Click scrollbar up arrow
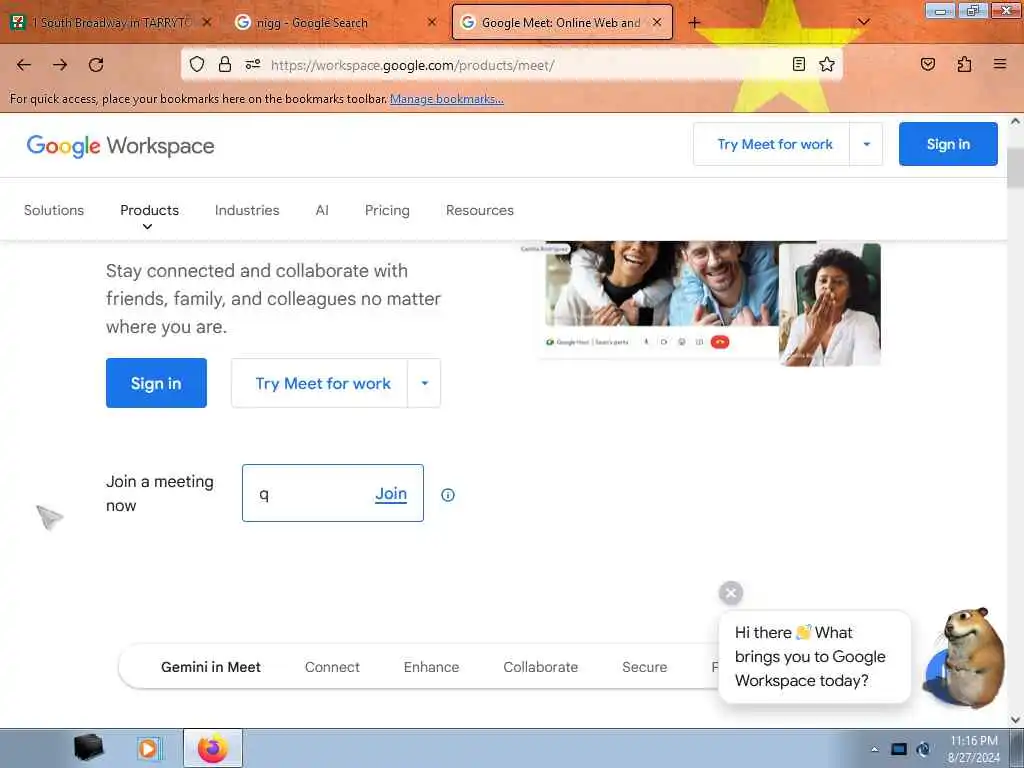This screenshot has height=768, width=1024. pyautogui.click(x=1015, y=121)
